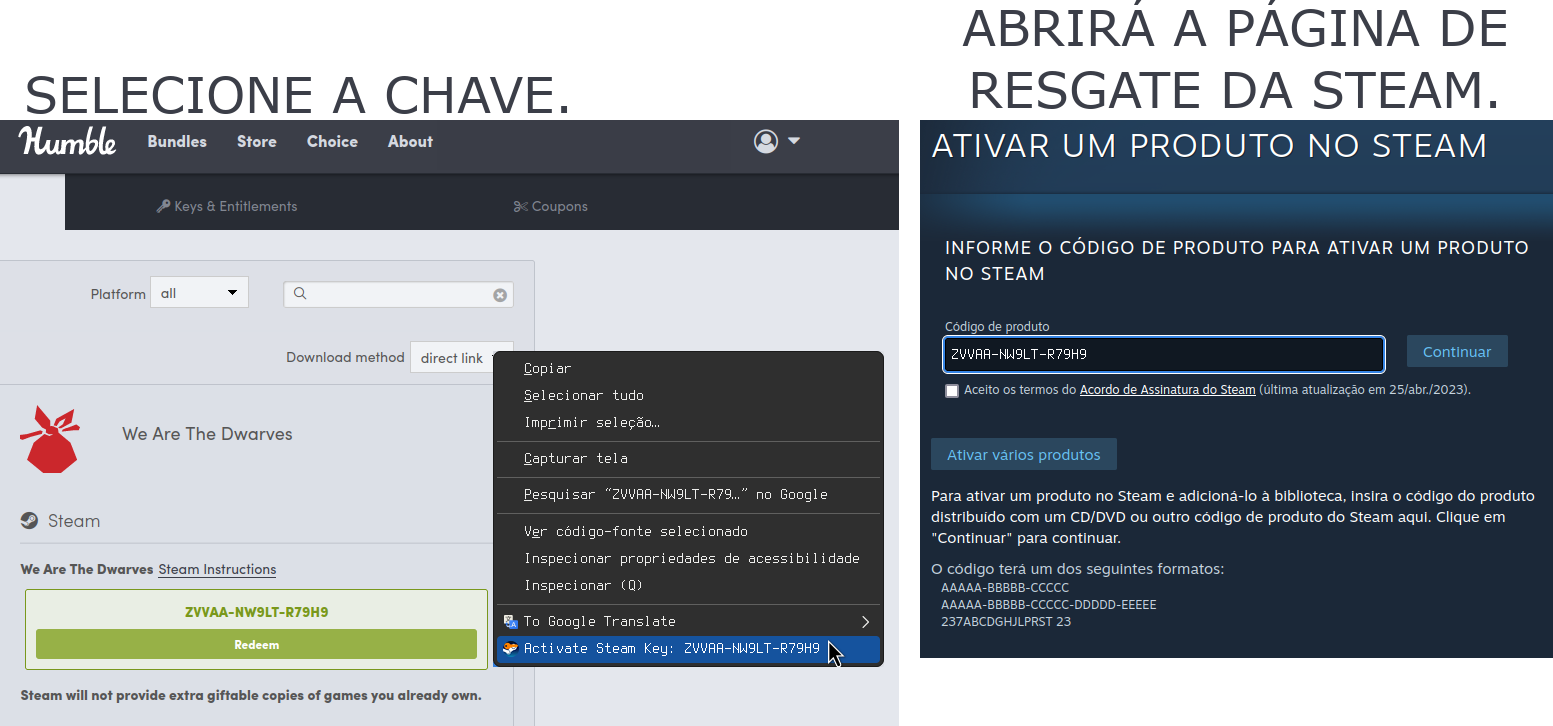Viewport: 1553px width, 726px height.
Task: Select We Are The Dwarves title text
Action: 207,434
